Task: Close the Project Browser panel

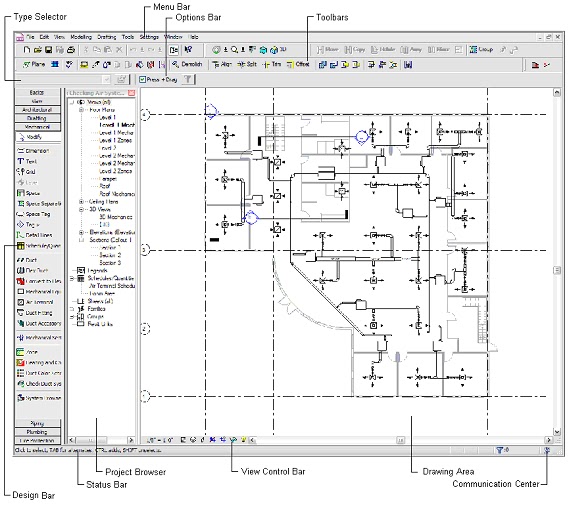Action: click(132, 93)
